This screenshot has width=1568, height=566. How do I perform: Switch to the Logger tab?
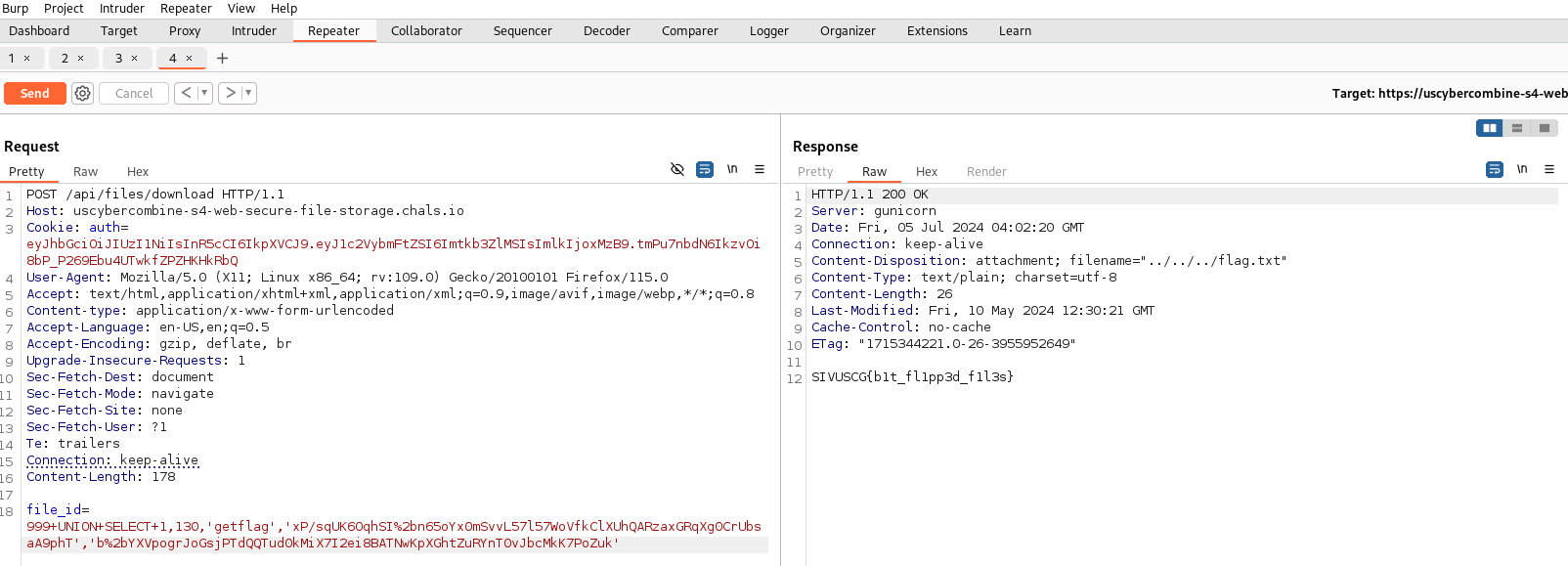click(769, 31)
